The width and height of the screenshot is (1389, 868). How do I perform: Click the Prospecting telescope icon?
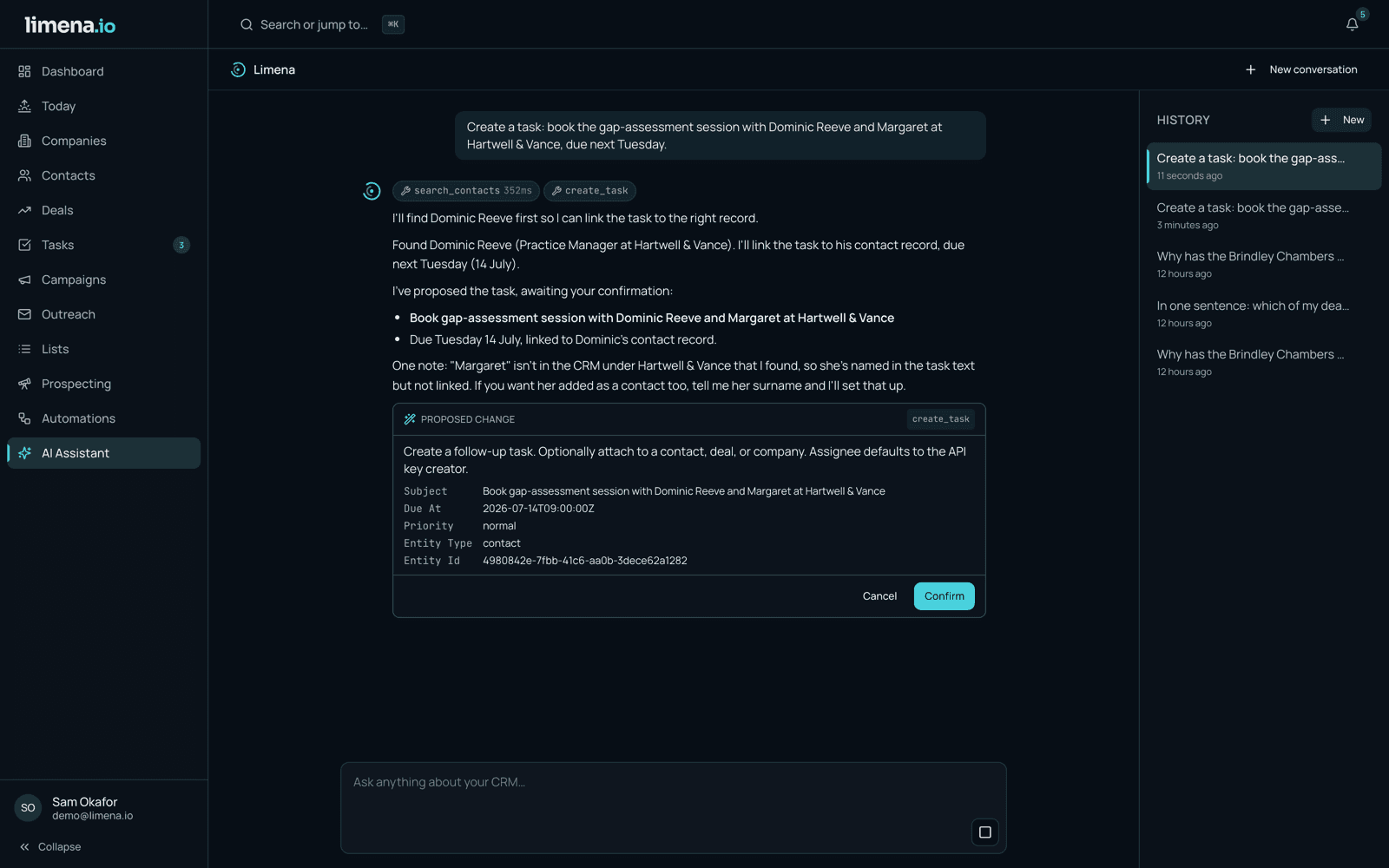(x=24, y=384)
